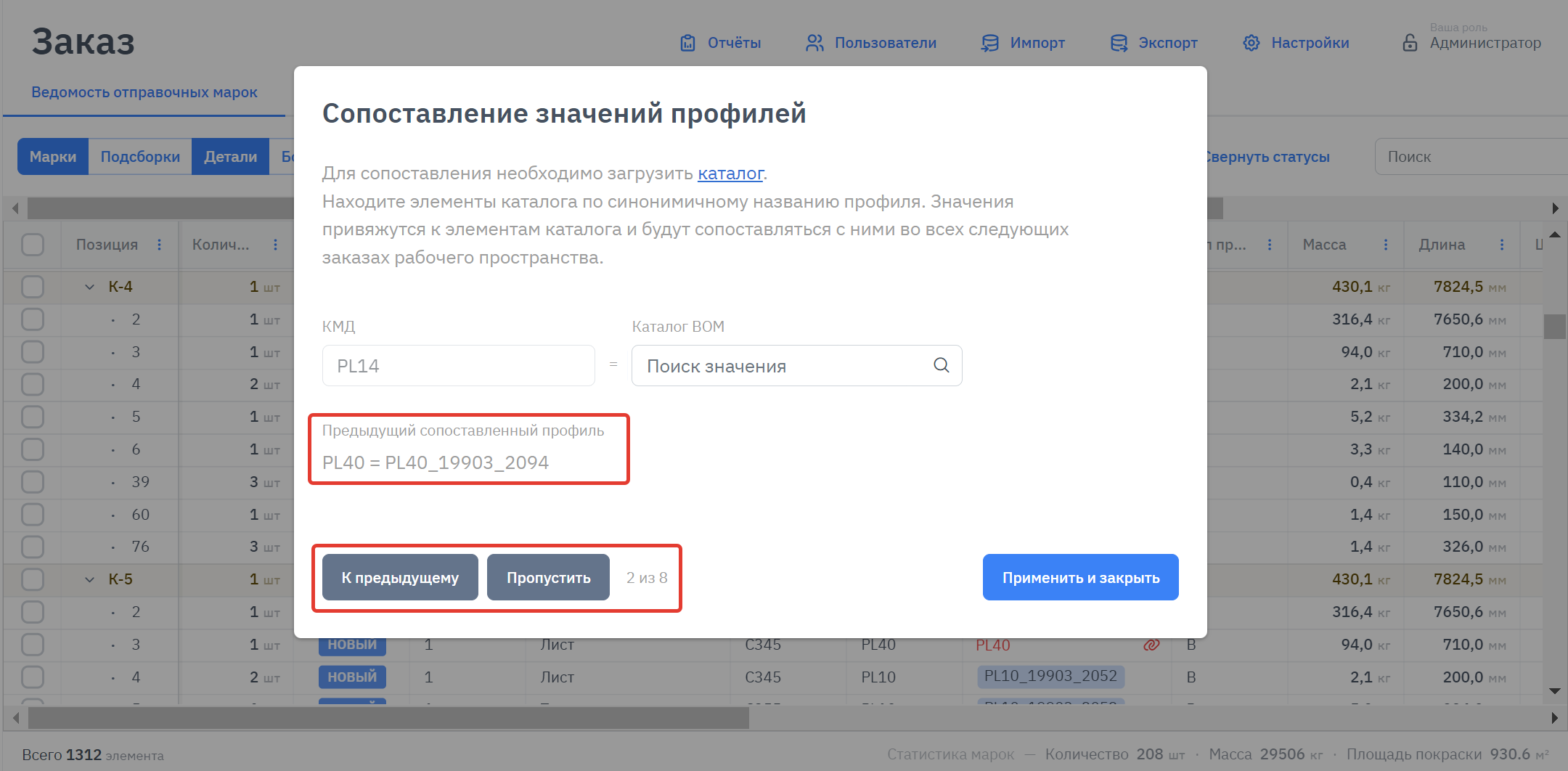Click the Экспорт database icon
The image size is (1568, 771).
click(x=1119, y=43)
